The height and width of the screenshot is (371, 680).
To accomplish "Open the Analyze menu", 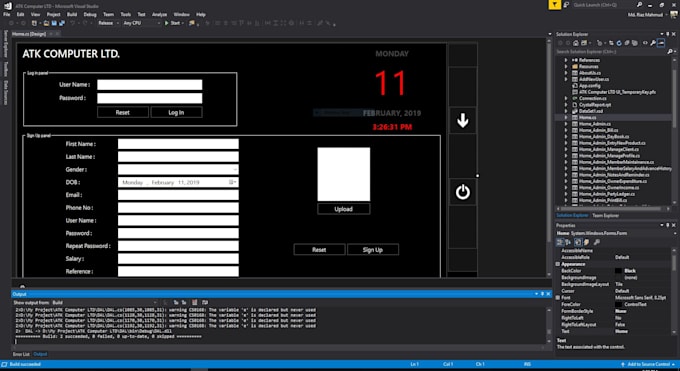I will pos(160,14).
